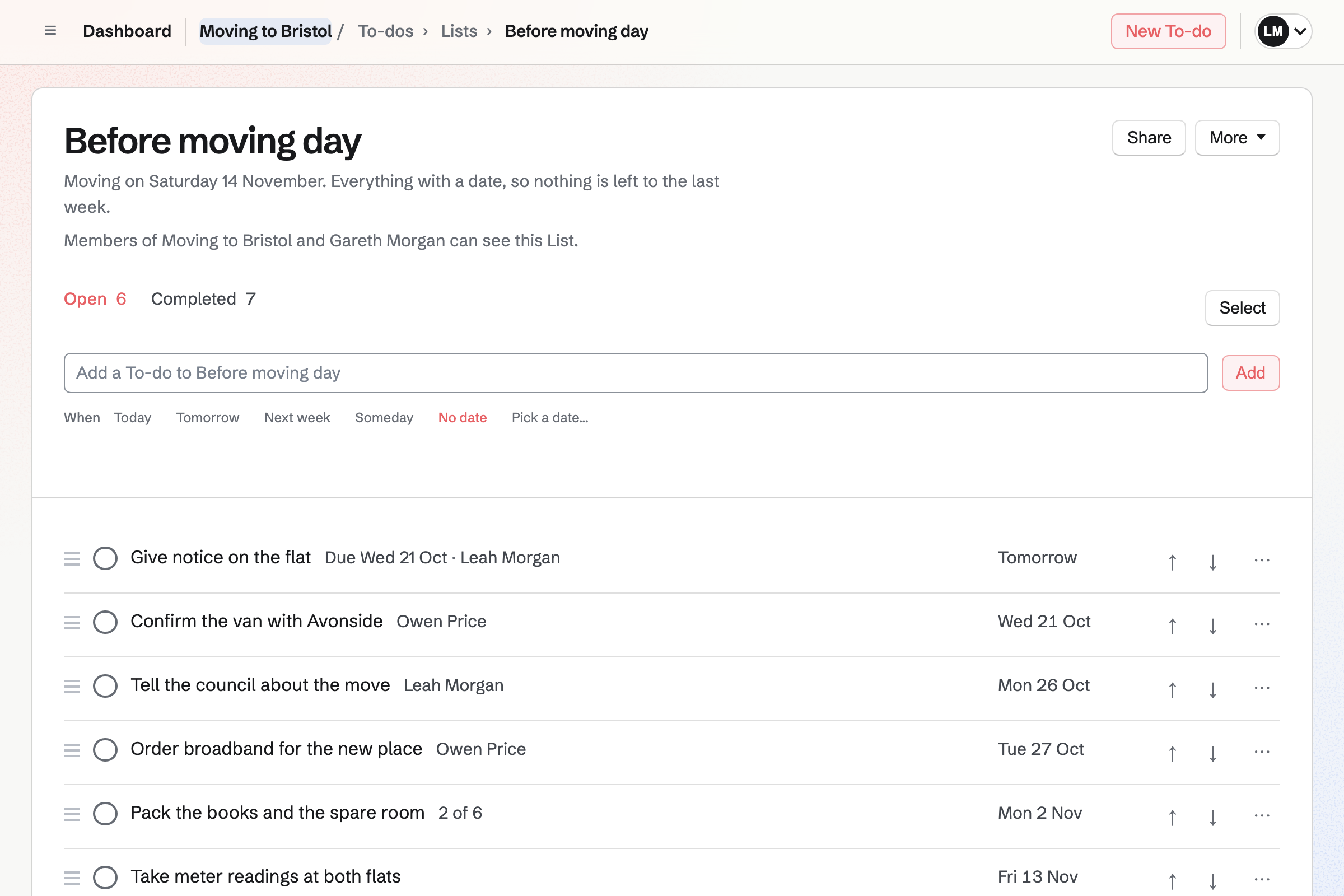Move 'Confirm the van with Avonside' up

(1172, 625)
